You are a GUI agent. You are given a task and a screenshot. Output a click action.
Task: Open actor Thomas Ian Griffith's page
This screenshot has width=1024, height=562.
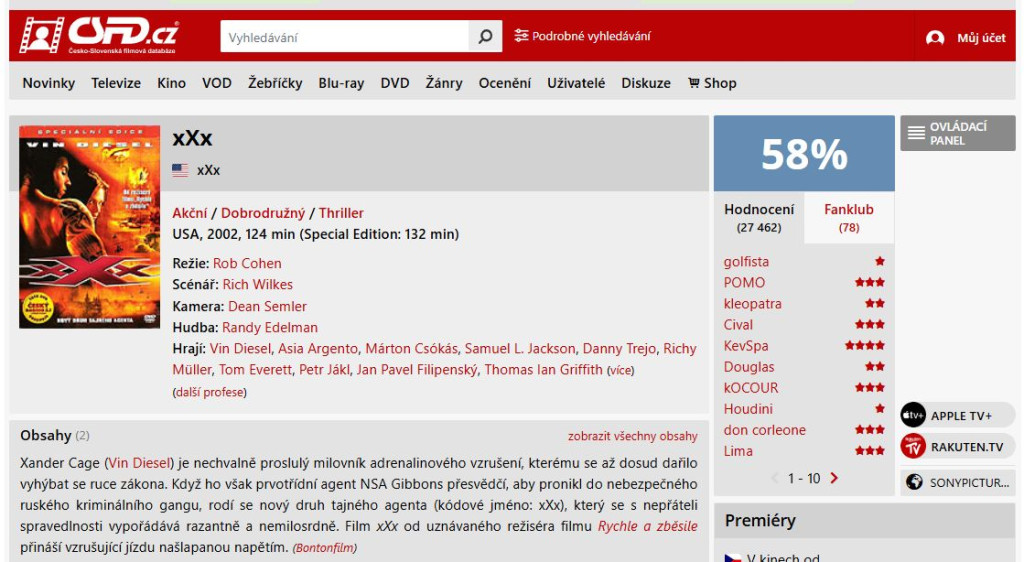click(x=543, y=369)
